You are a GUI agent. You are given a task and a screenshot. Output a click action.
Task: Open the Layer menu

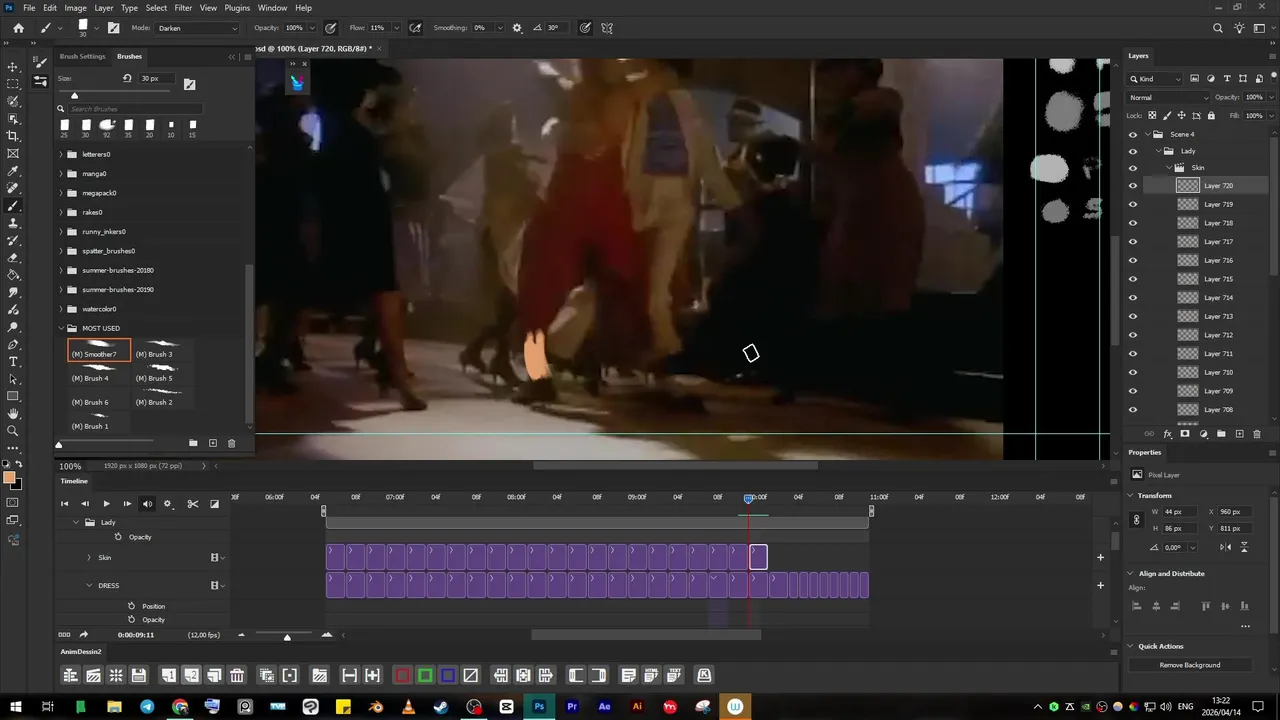(x=104, y=8)
